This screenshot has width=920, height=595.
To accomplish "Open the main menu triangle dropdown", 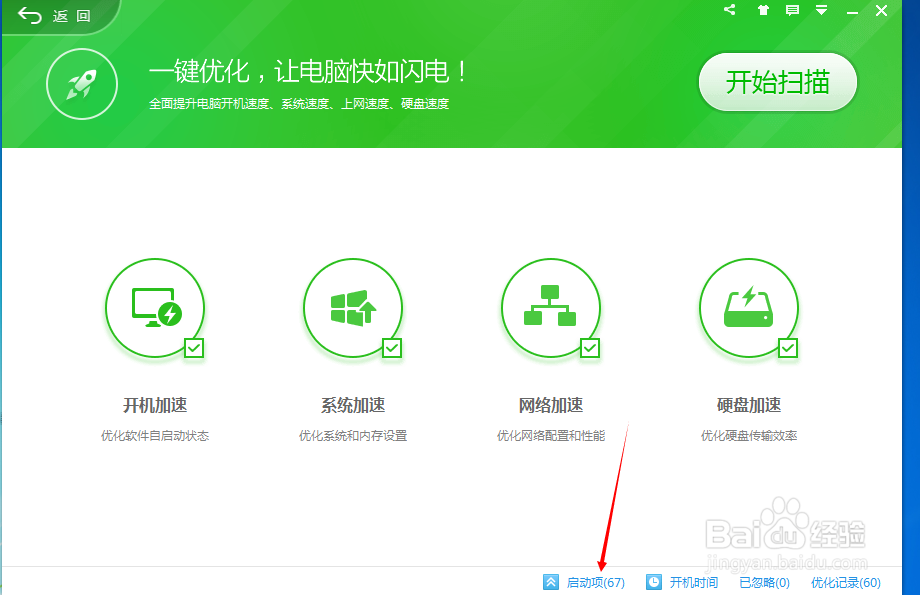I will click(x=821, y=11).
